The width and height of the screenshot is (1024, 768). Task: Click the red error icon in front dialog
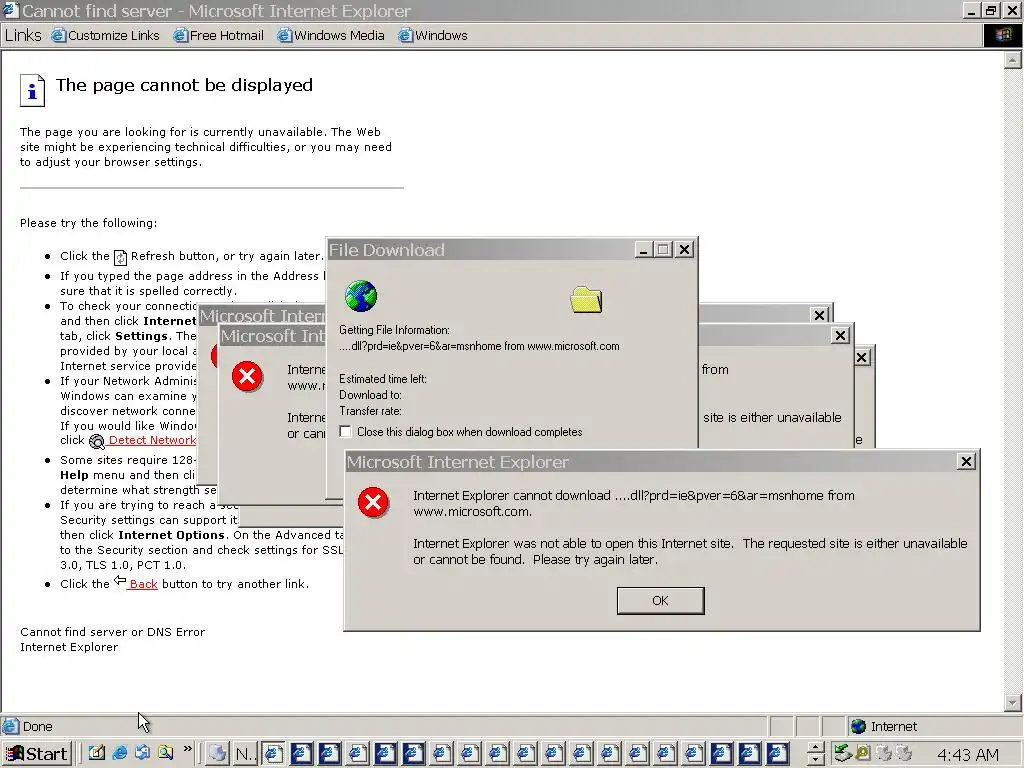tap(373, 502)
